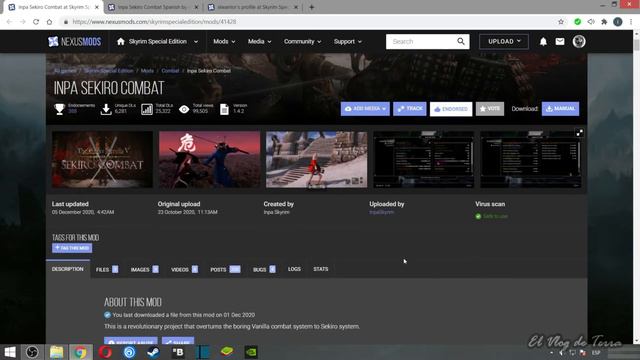Open the Community dropdown menu
Screen dimensions: 640x360
tap(302, 42)
